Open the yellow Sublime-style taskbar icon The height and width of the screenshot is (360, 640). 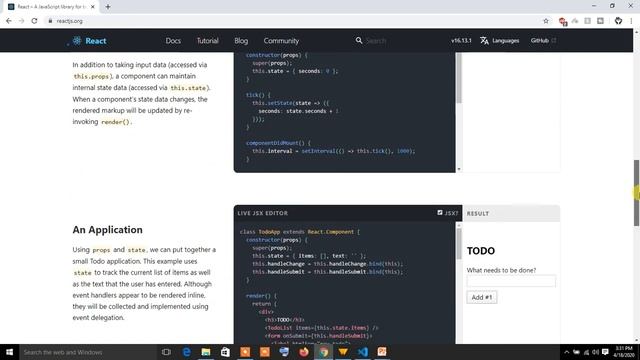tap(343, 352)
